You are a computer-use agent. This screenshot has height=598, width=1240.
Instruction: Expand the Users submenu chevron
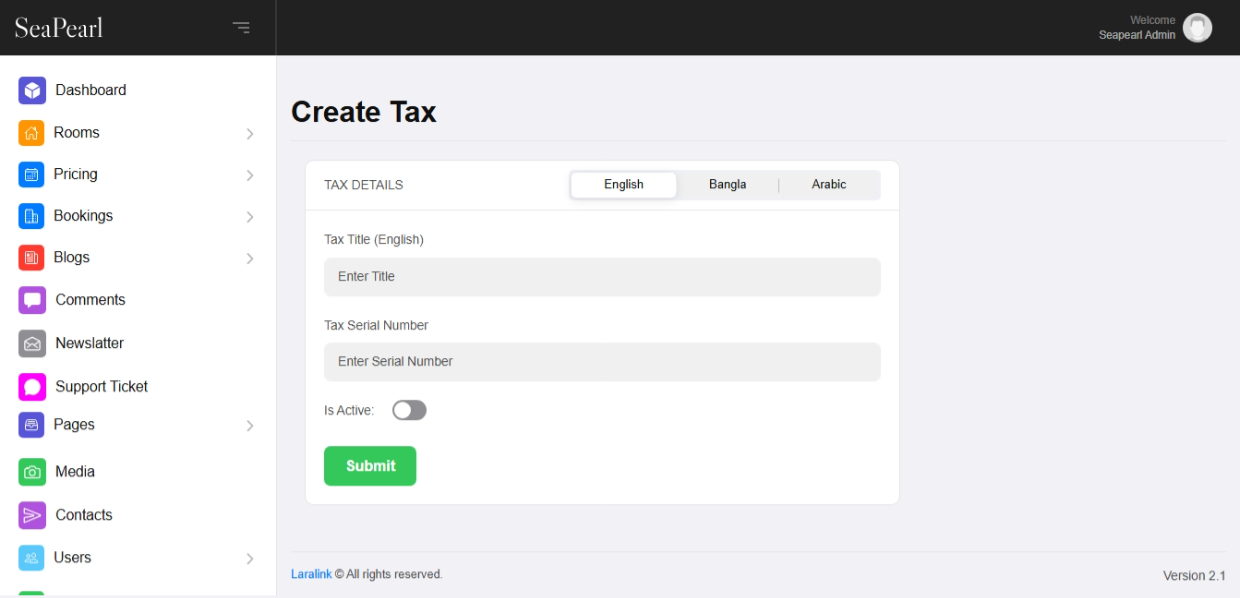point(250,559)
